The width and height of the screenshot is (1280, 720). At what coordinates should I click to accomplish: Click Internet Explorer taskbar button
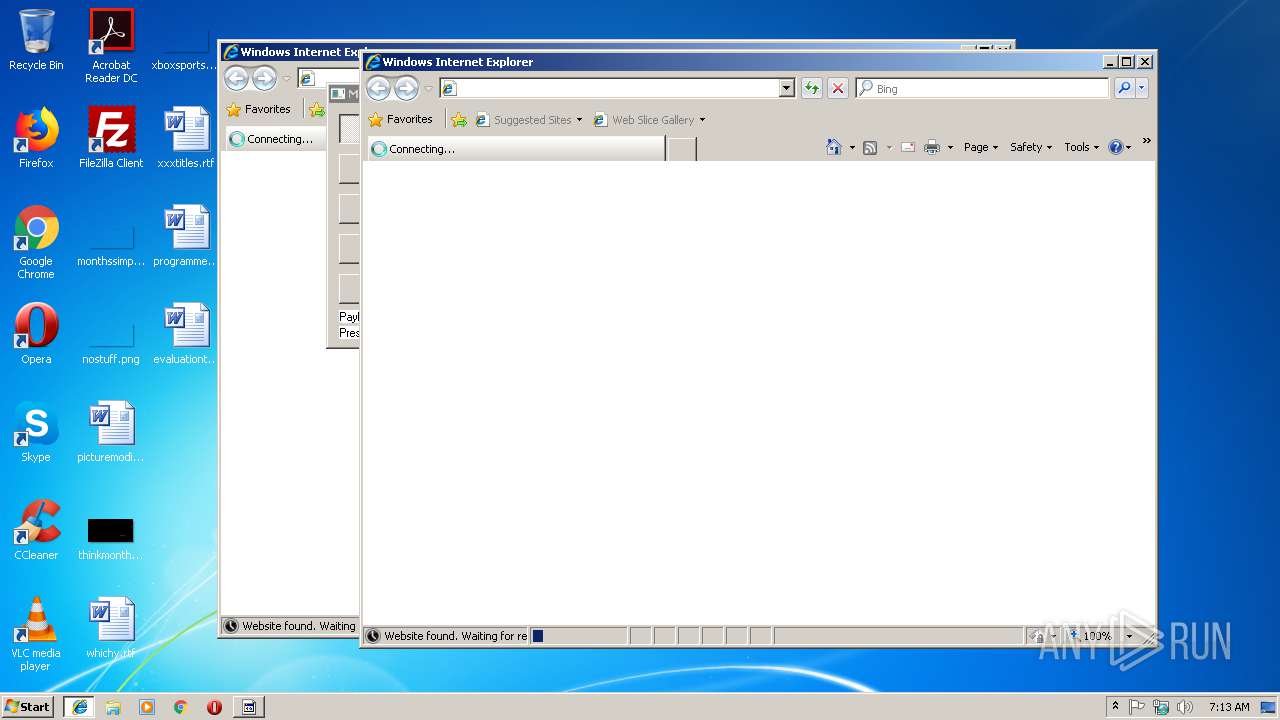pos(79,706)
